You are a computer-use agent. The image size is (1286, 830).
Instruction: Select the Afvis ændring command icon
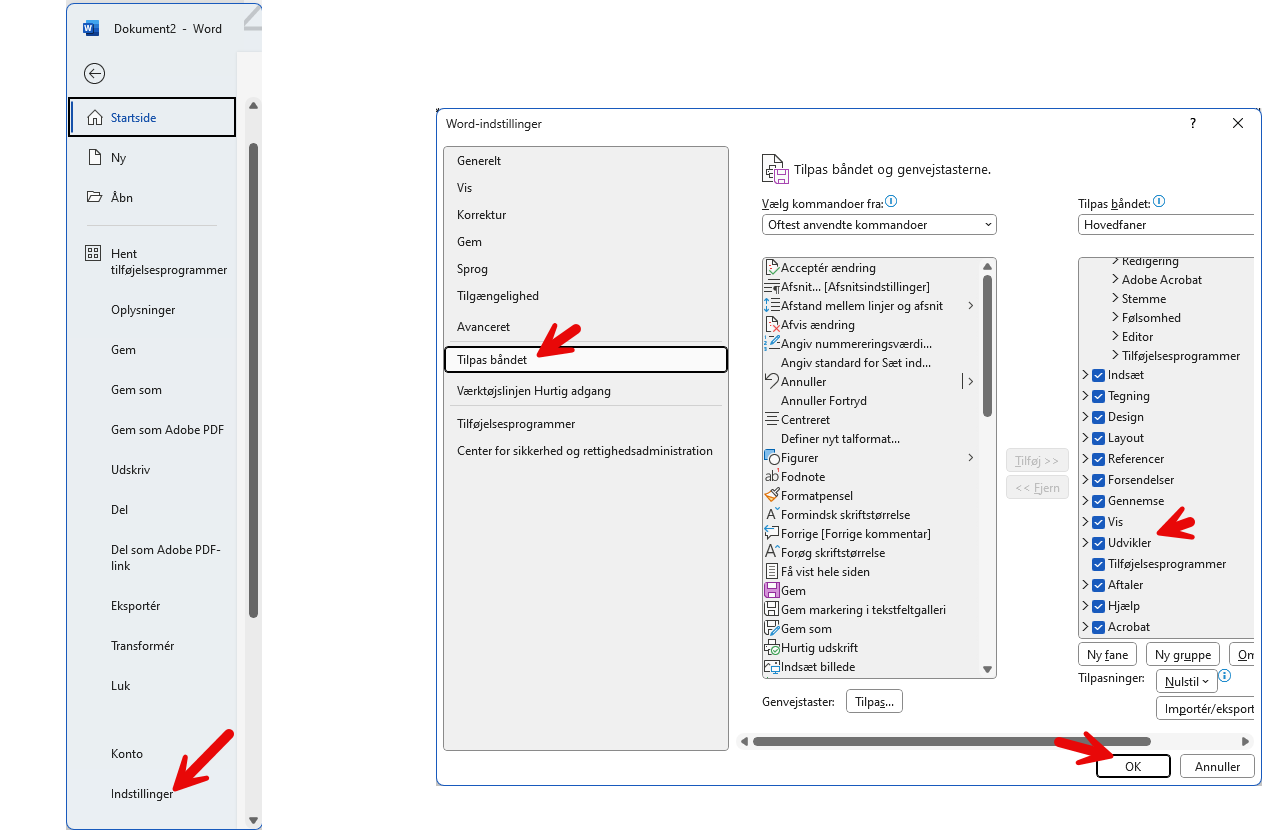772,324
